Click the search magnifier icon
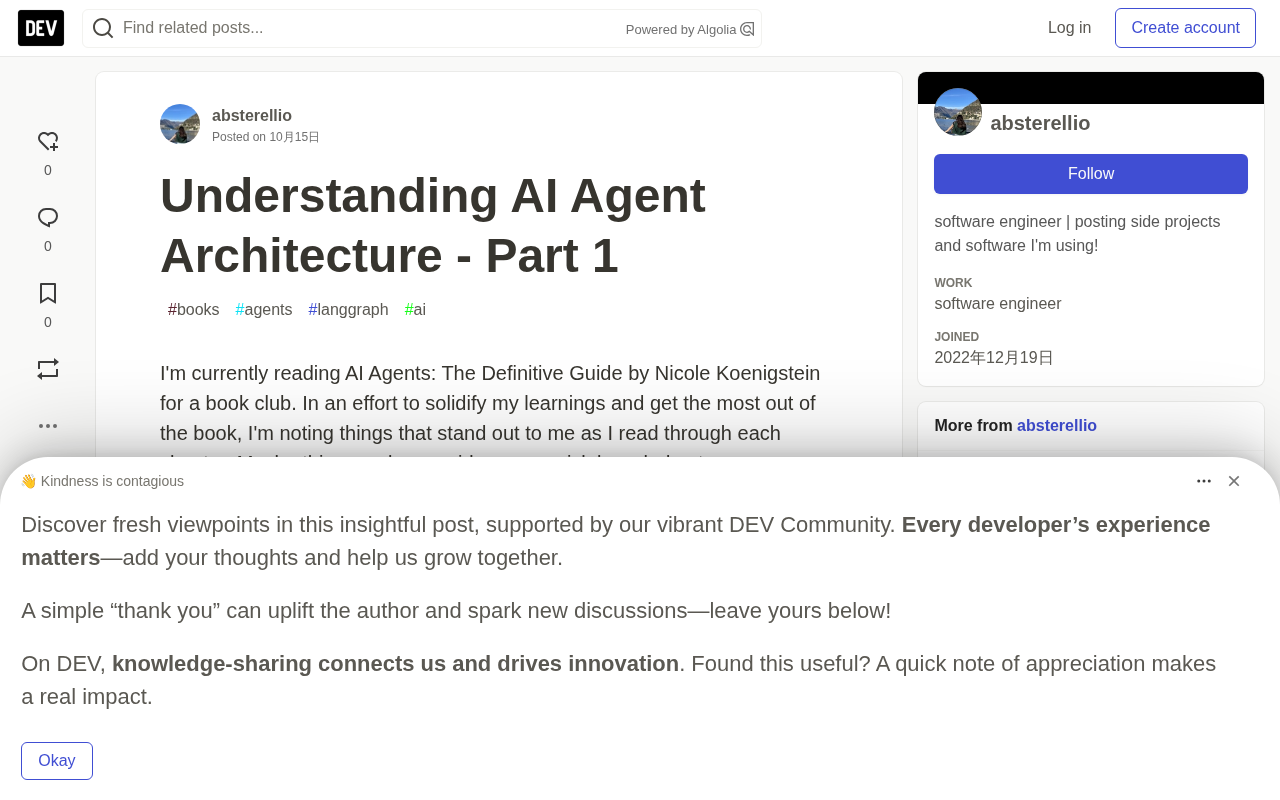This screenshot has width=1280, height=800. coord(103,28)
